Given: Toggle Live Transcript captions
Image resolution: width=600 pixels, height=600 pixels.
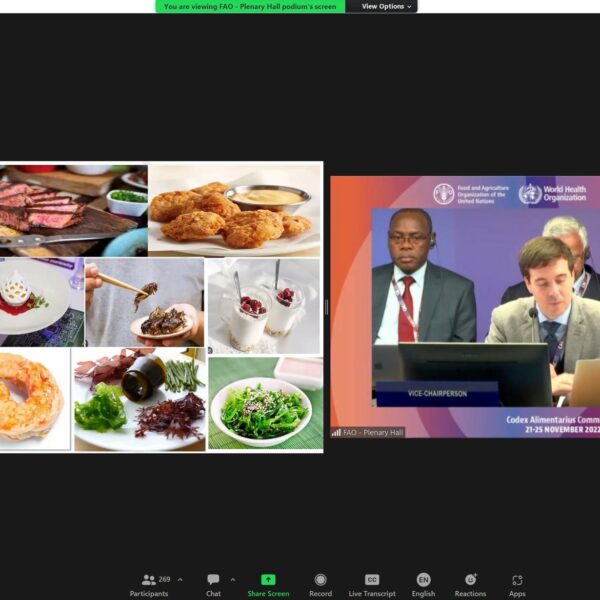Looking at the screenshot, I should pos(372,583).
